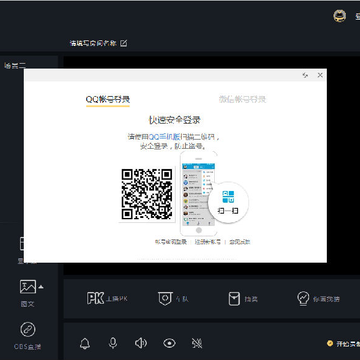Screen dimensions: 360x360
Task: Open the user avatar menu
Action: 340,16
